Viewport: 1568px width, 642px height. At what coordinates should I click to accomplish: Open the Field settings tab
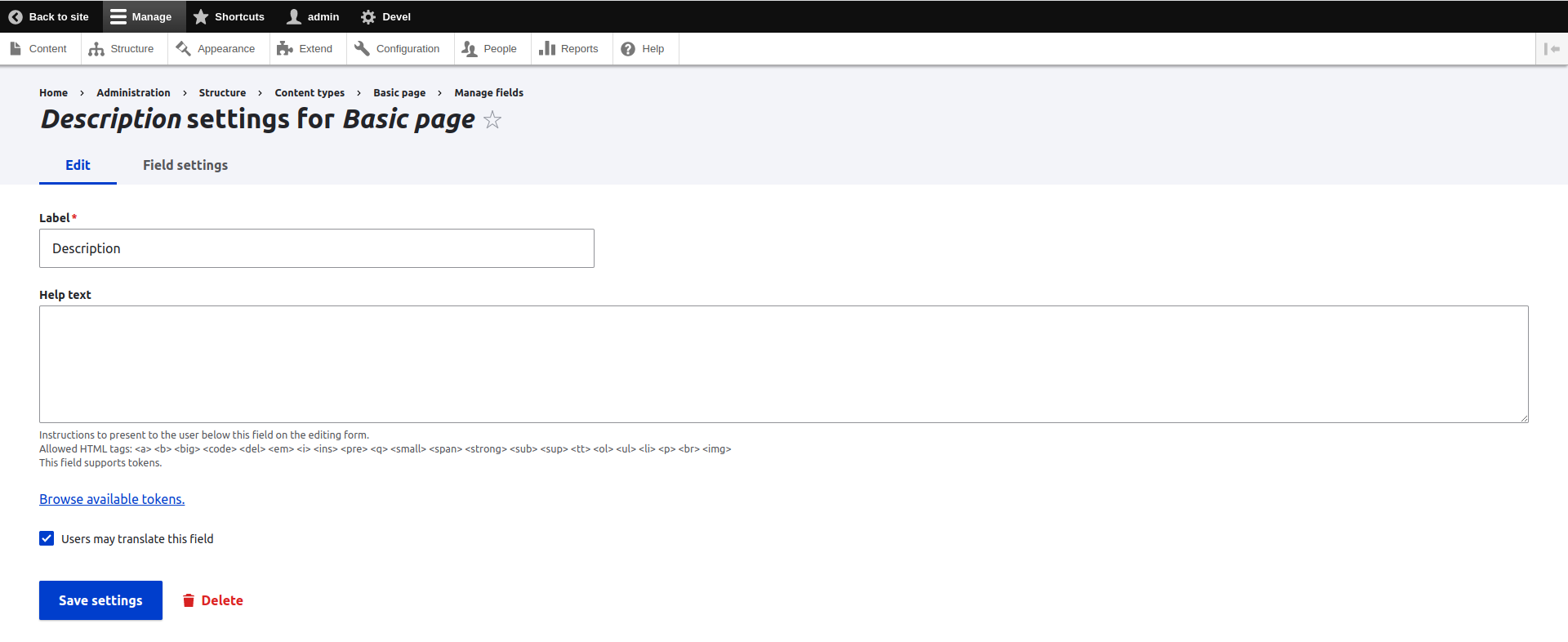[185, 165]
